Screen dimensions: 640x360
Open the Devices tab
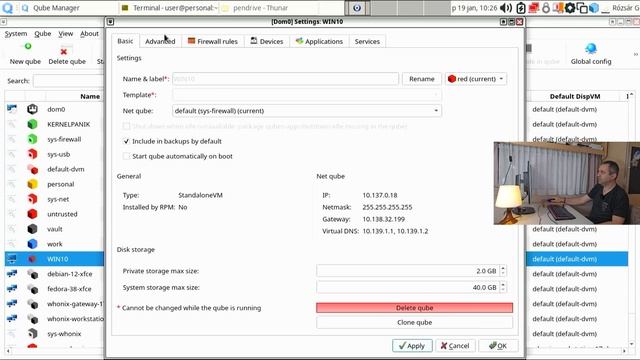point(267,41)
